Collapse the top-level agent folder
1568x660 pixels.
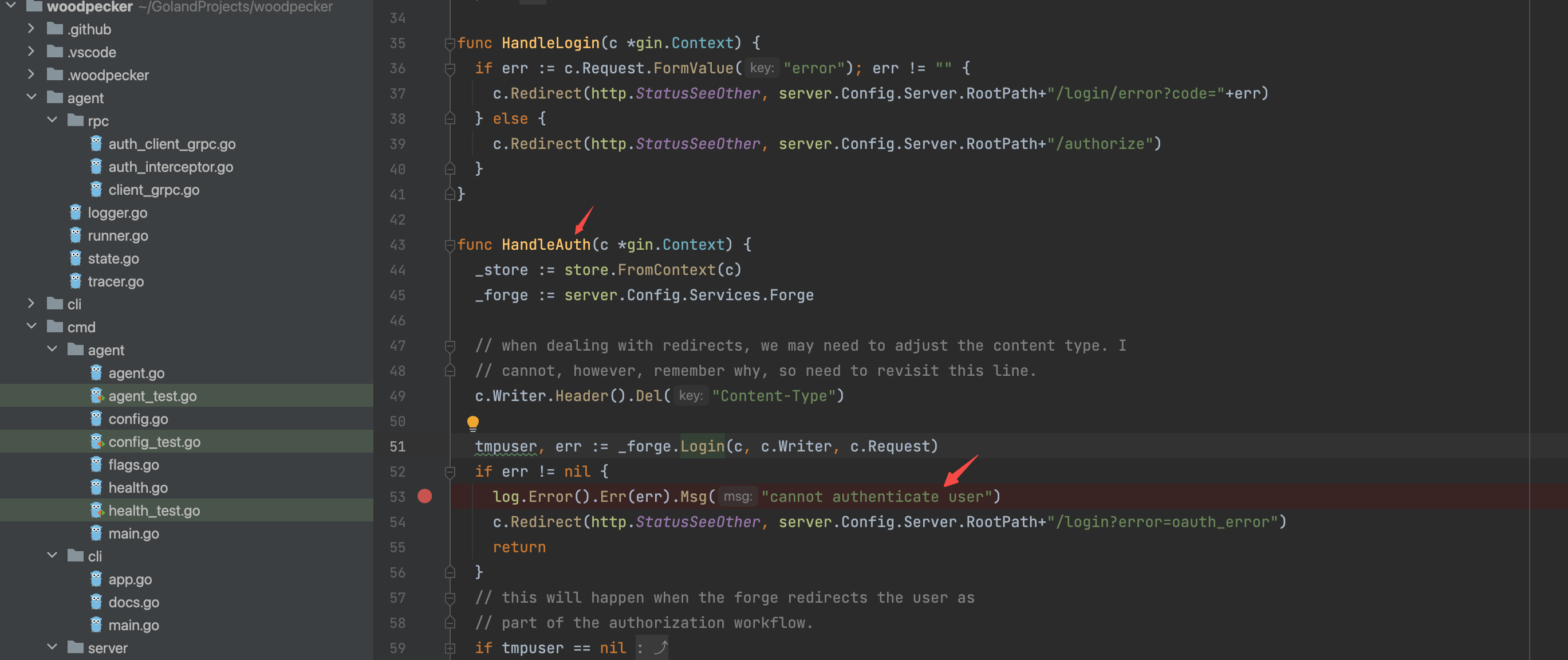pos(31,97)
